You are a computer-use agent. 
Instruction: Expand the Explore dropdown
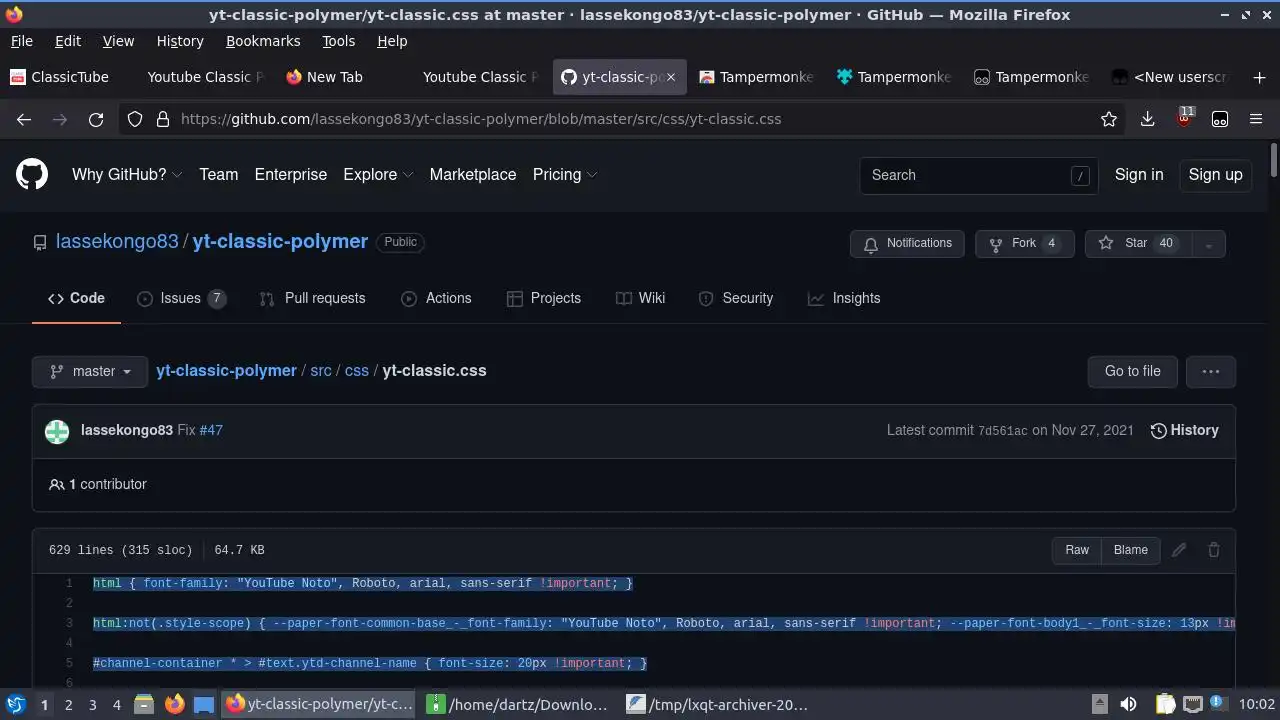pos(378,174)
